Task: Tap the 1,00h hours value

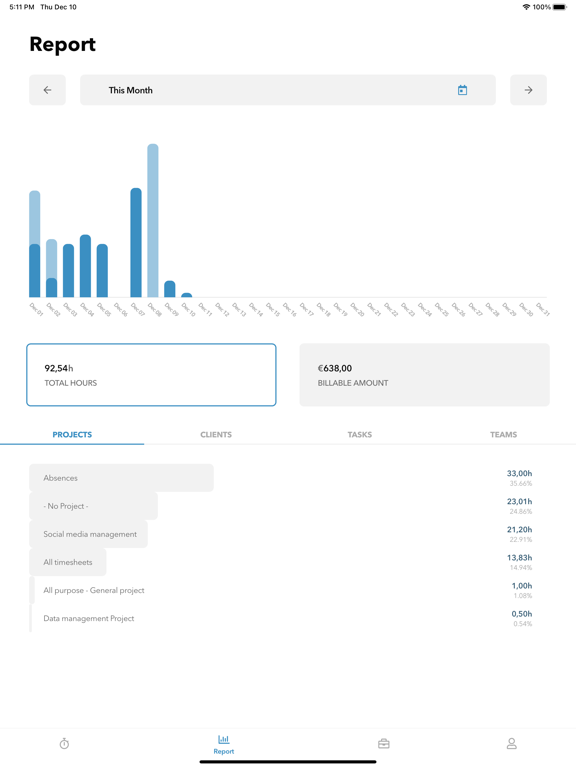Action: pos(522,586)
